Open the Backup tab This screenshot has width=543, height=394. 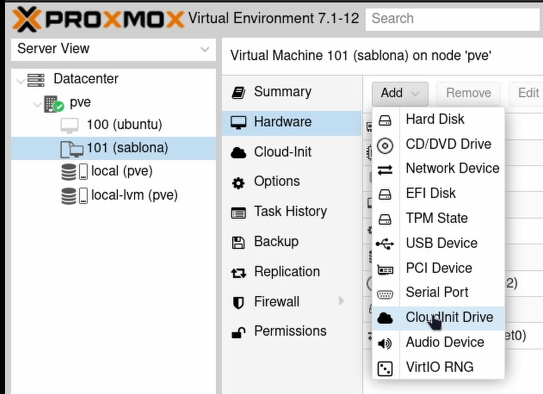(292, 242)
